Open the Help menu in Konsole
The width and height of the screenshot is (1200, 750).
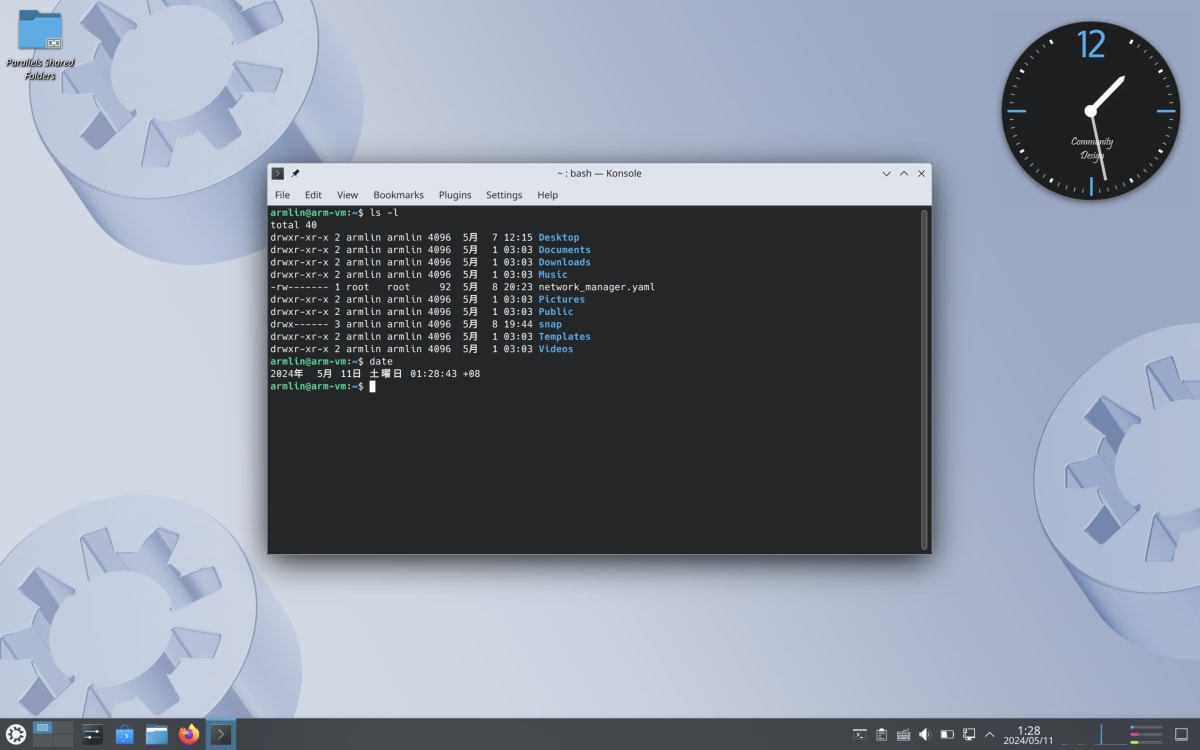coord(547,195)
